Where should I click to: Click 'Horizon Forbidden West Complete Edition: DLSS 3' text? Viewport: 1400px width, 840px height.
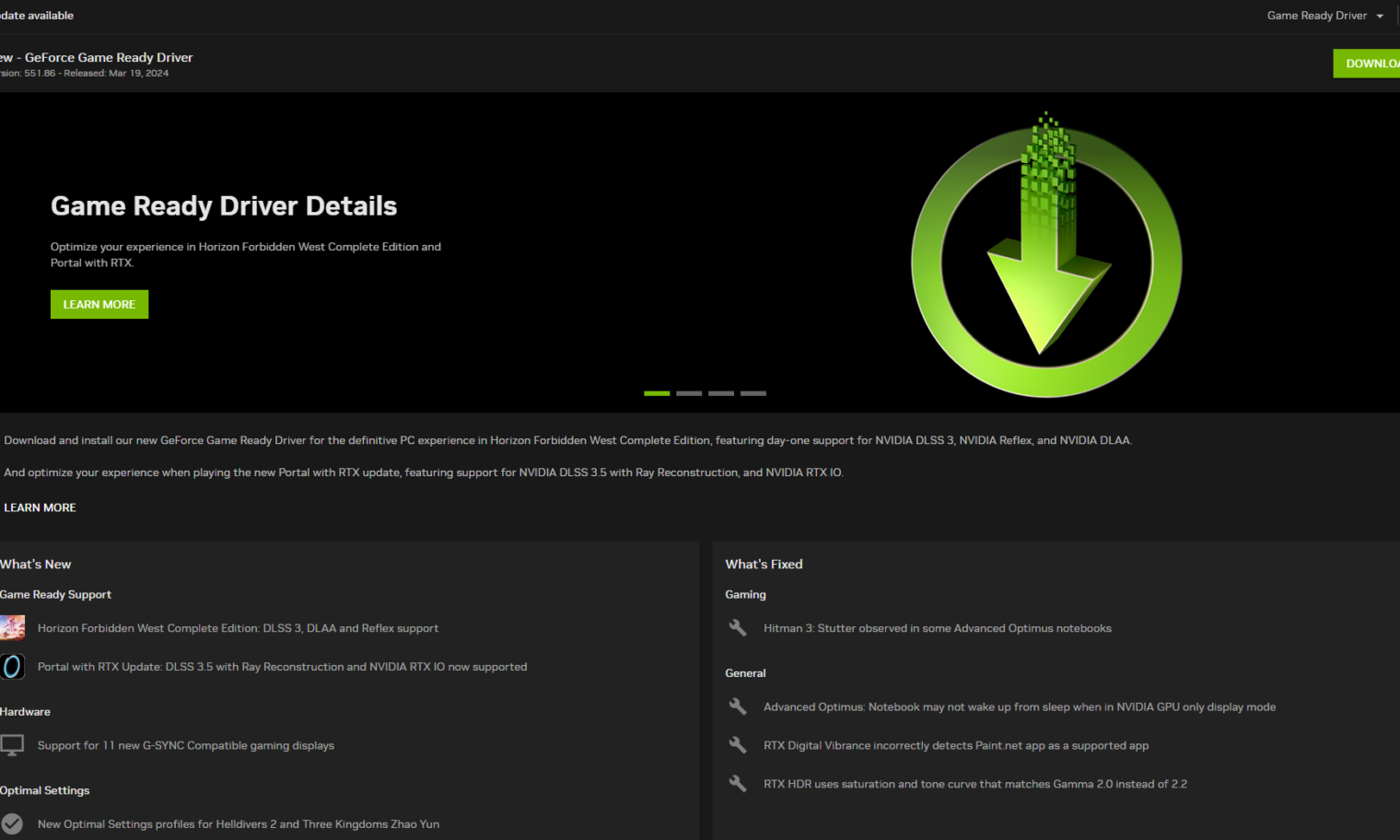click(x=238, y=628)
